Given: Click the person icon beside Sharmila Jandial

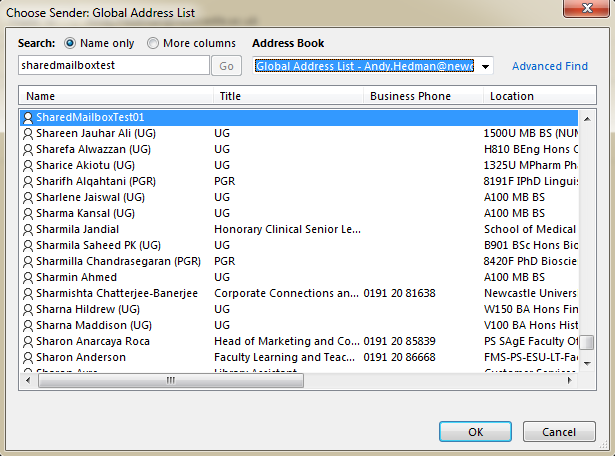Looking at the screenshot, I should point(28,229).
